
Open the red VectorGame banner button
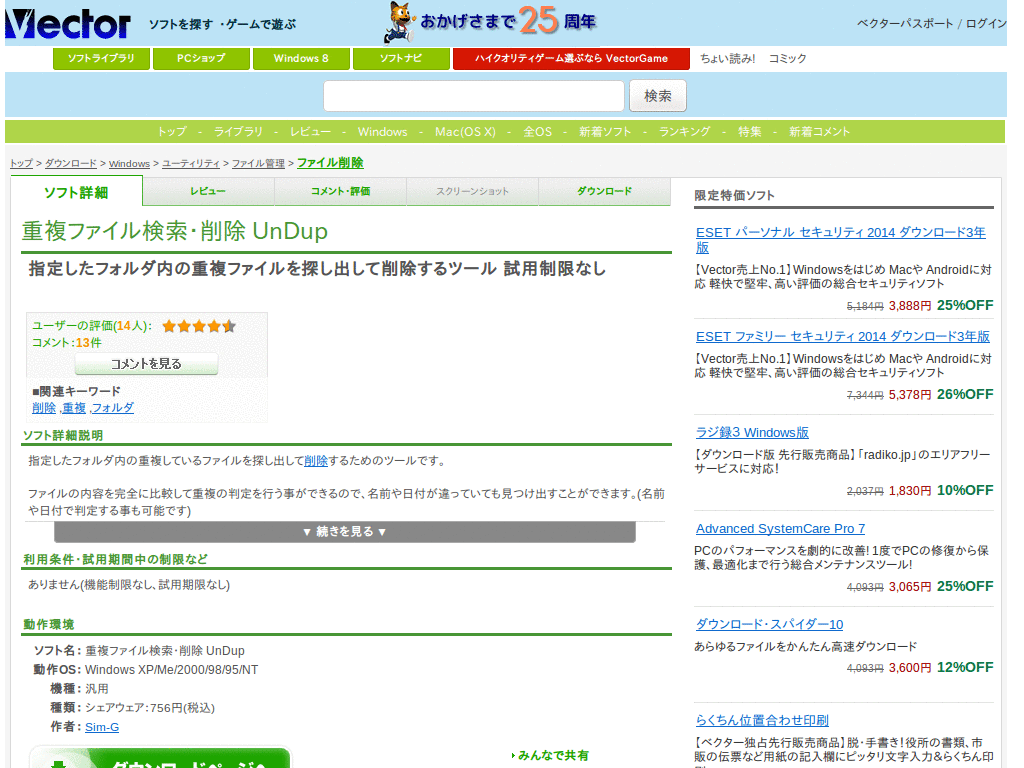(x=571, y=59)
